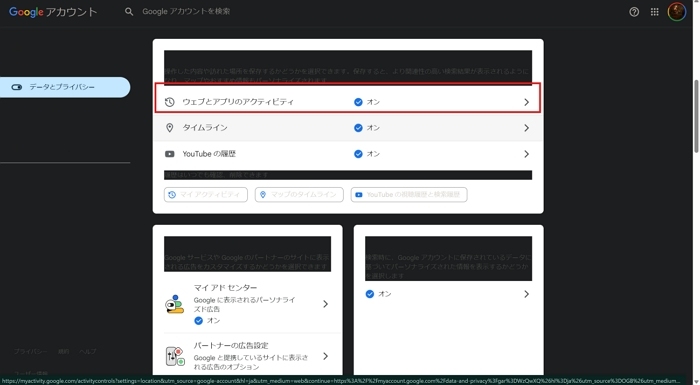Image resolution: width=700 pixels, height=385 pixels.
Task: Open マイ アド センター
Action: [248, 304]
